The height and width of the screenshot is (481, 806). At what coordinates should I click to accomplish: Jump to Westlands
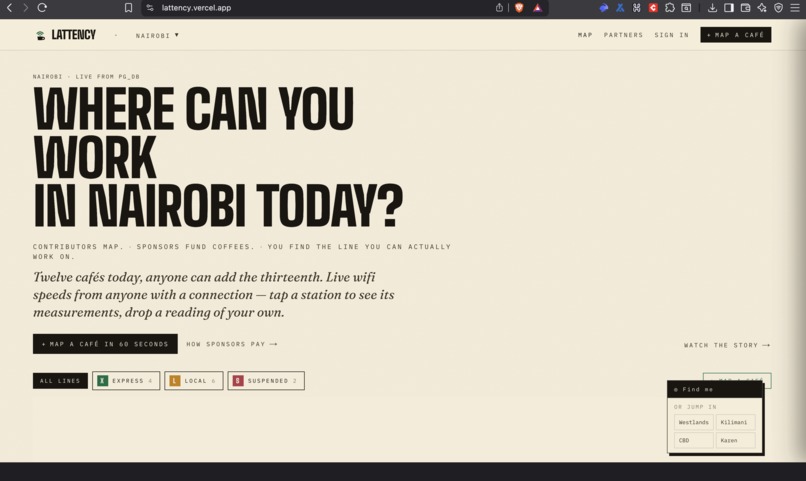click(x=693, y=422)
